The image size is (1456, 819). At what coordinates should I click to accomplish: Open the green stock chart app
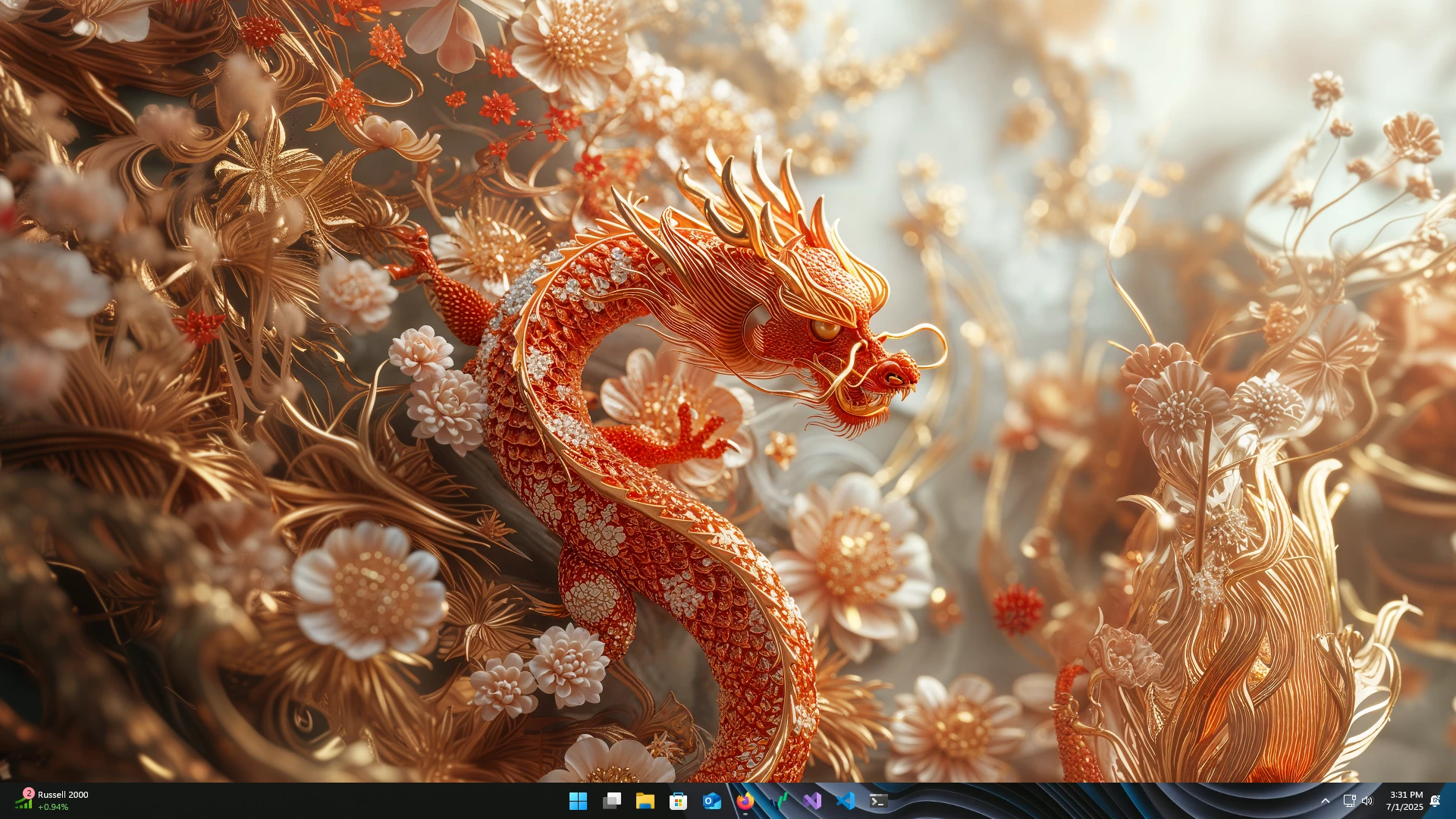pos(779,801)
